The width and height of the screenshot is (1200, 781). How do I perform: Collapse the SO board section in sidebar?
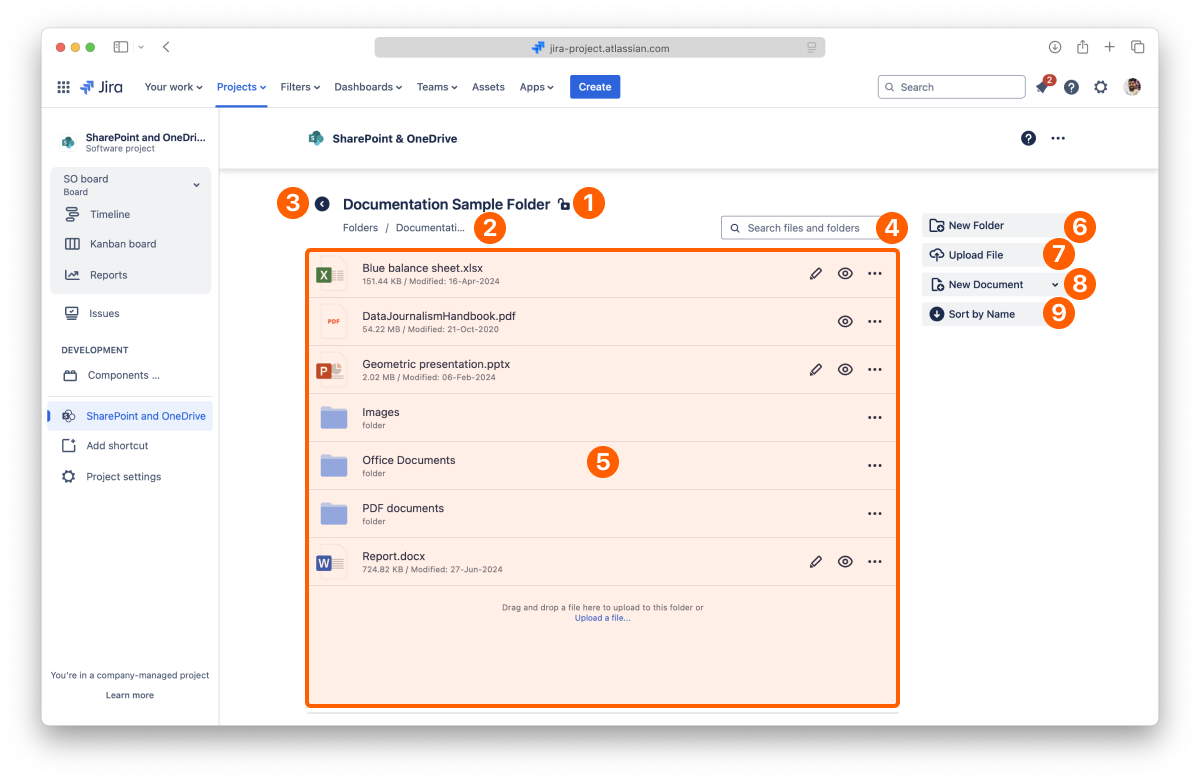[x=196, y=185]
